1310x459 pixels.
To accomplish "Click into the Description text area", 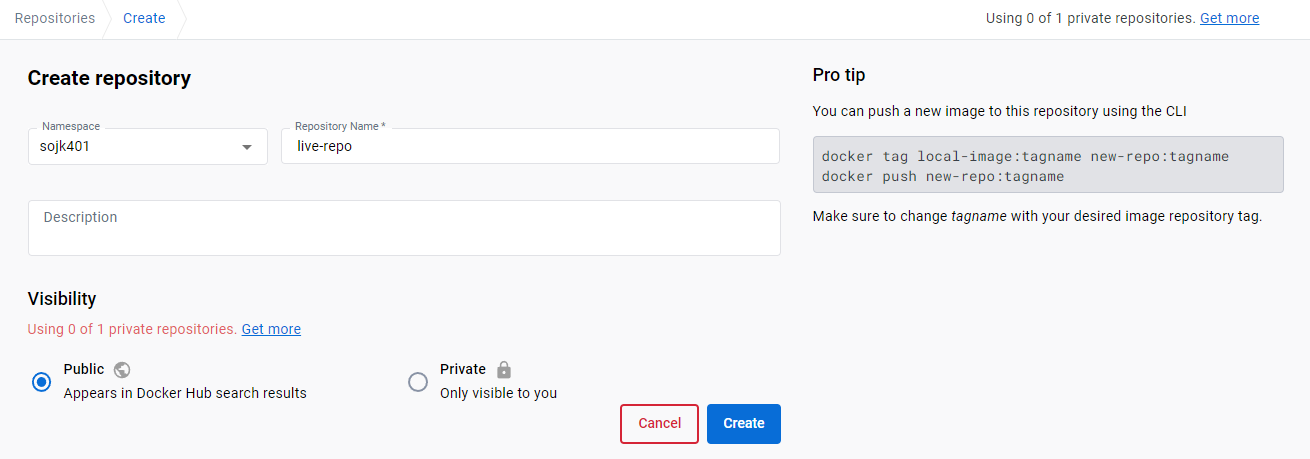I will (x=404, y=228).
